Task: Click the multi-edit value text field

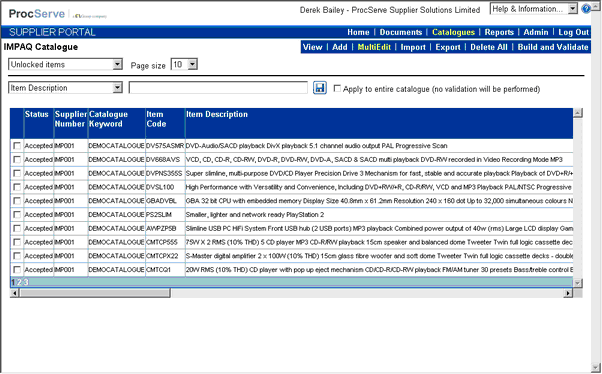Action: coord(218,88)
